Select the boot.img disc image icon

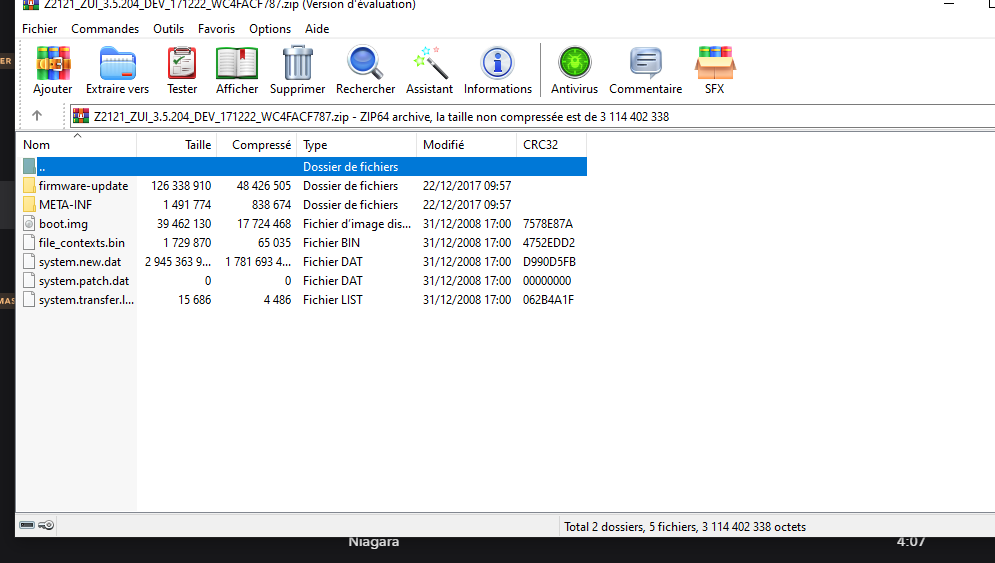[29, 223]
